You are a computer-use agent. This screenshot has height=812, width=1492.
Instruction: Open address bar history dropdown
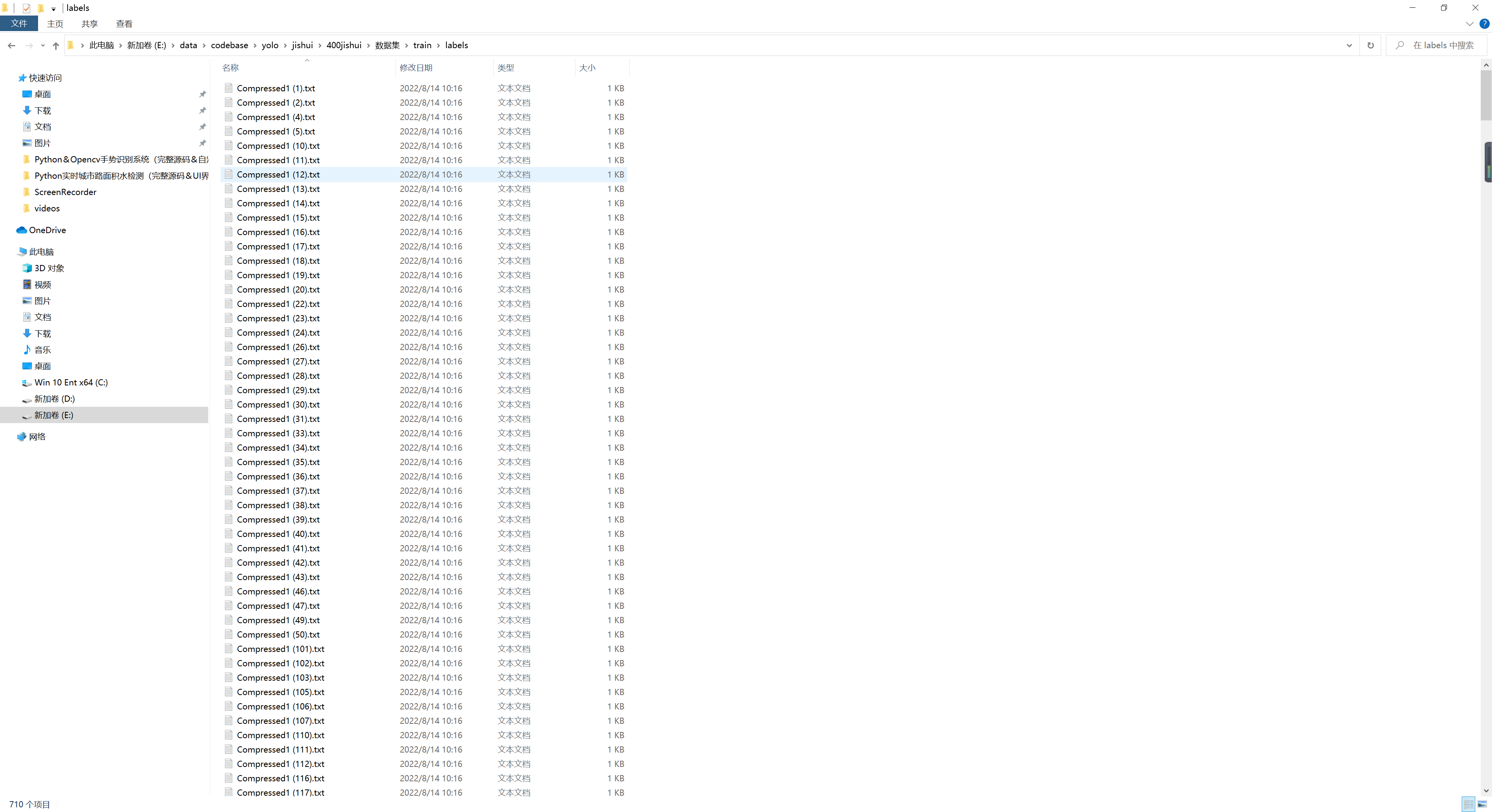pyautogui.click(x=1349, y=45)
